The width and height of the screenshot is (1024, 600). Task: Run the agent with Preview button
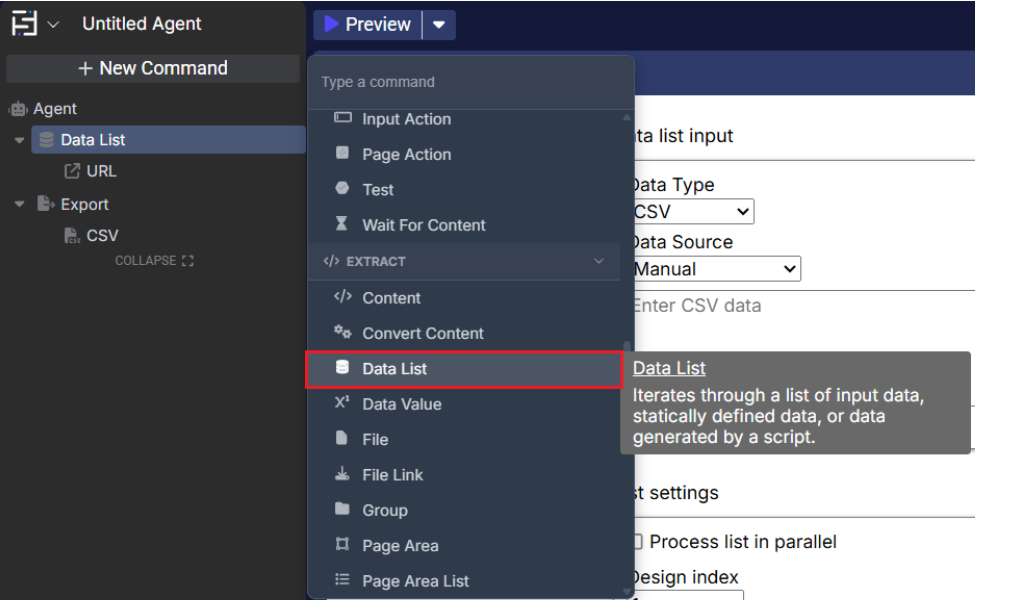coord(368,25)
